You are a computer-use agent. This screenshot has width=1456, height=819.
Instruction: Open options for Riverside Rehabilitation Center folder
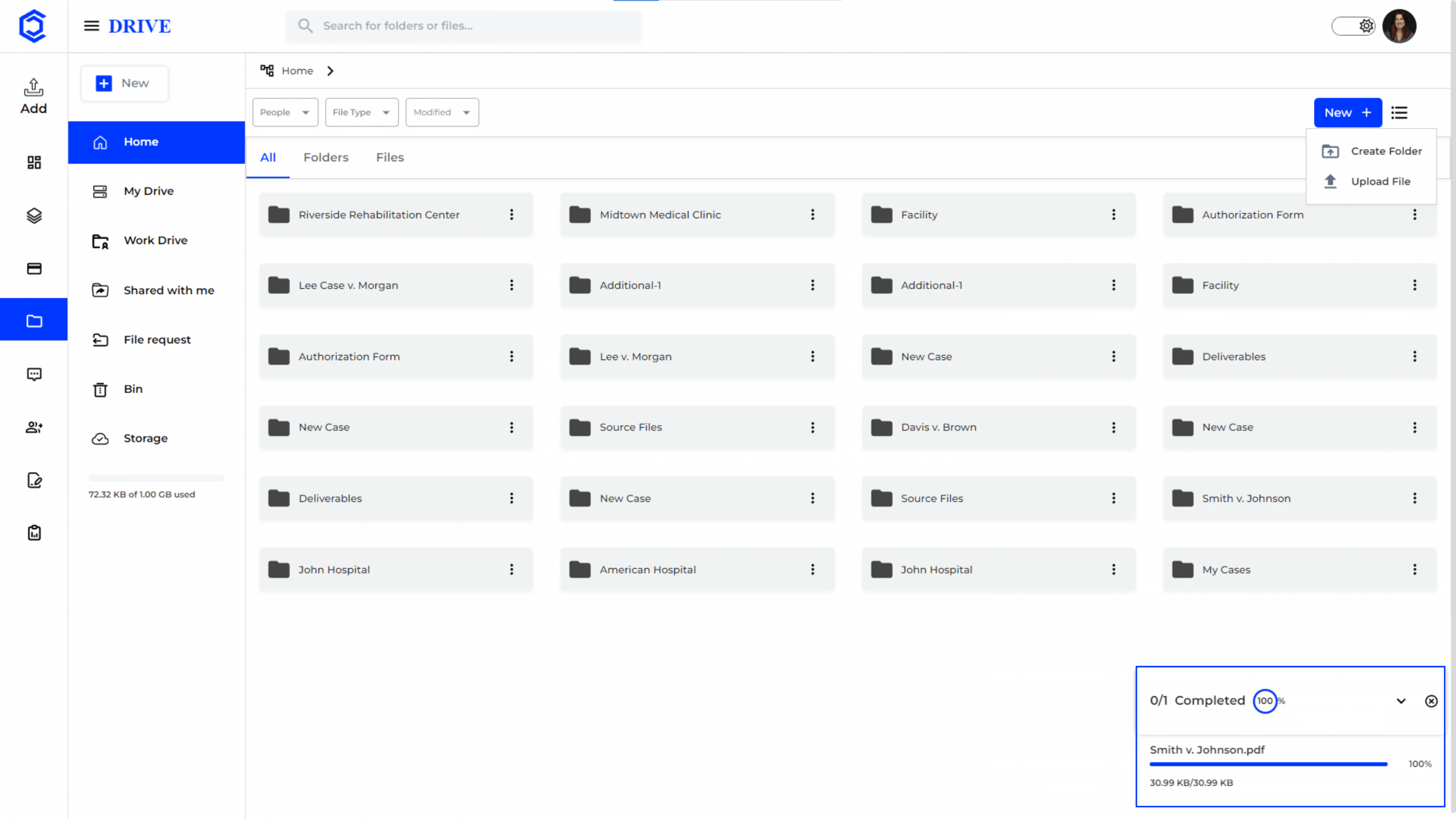pyautogui.click(x=512, y=215)
